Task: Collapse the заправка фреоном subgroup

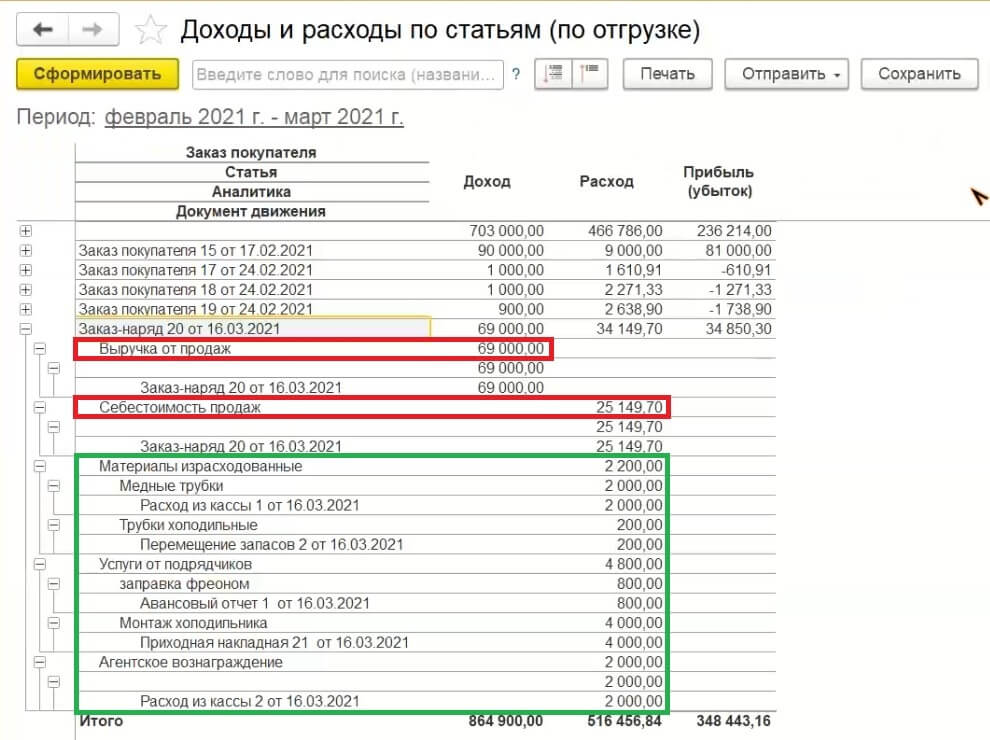Action: (x=54, y=583)
